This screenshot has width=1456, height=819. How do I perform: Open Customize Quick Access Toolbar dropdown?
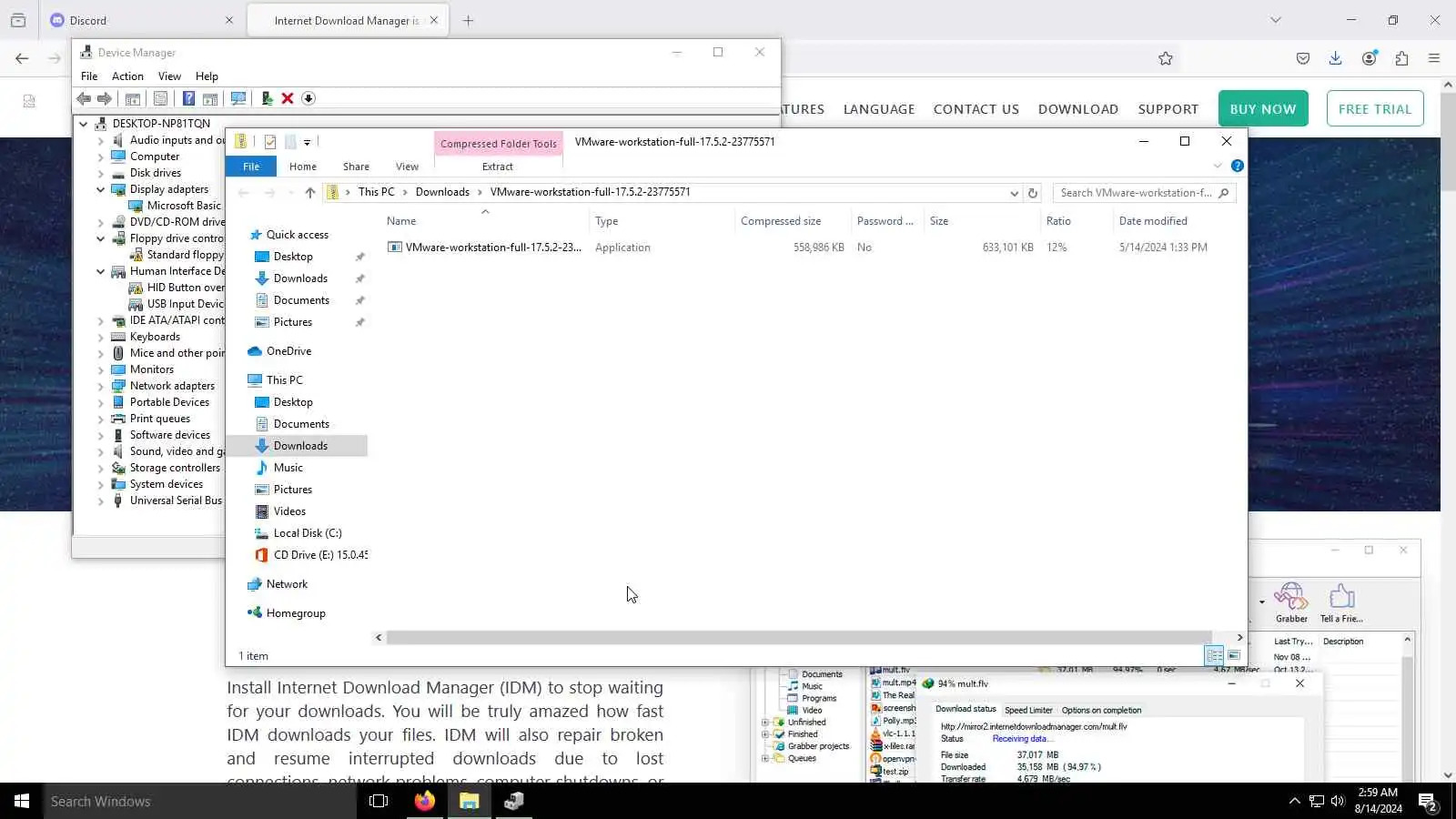tap(308, 142)
